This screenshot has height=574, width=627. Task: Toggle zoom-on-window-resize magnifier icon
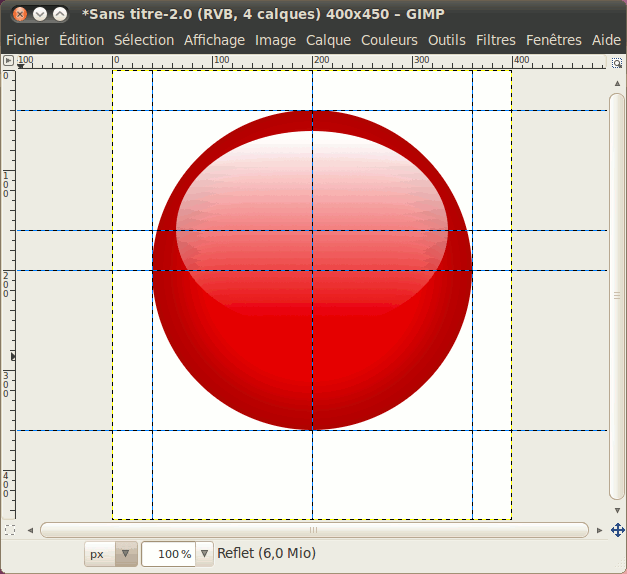point(618,62)
